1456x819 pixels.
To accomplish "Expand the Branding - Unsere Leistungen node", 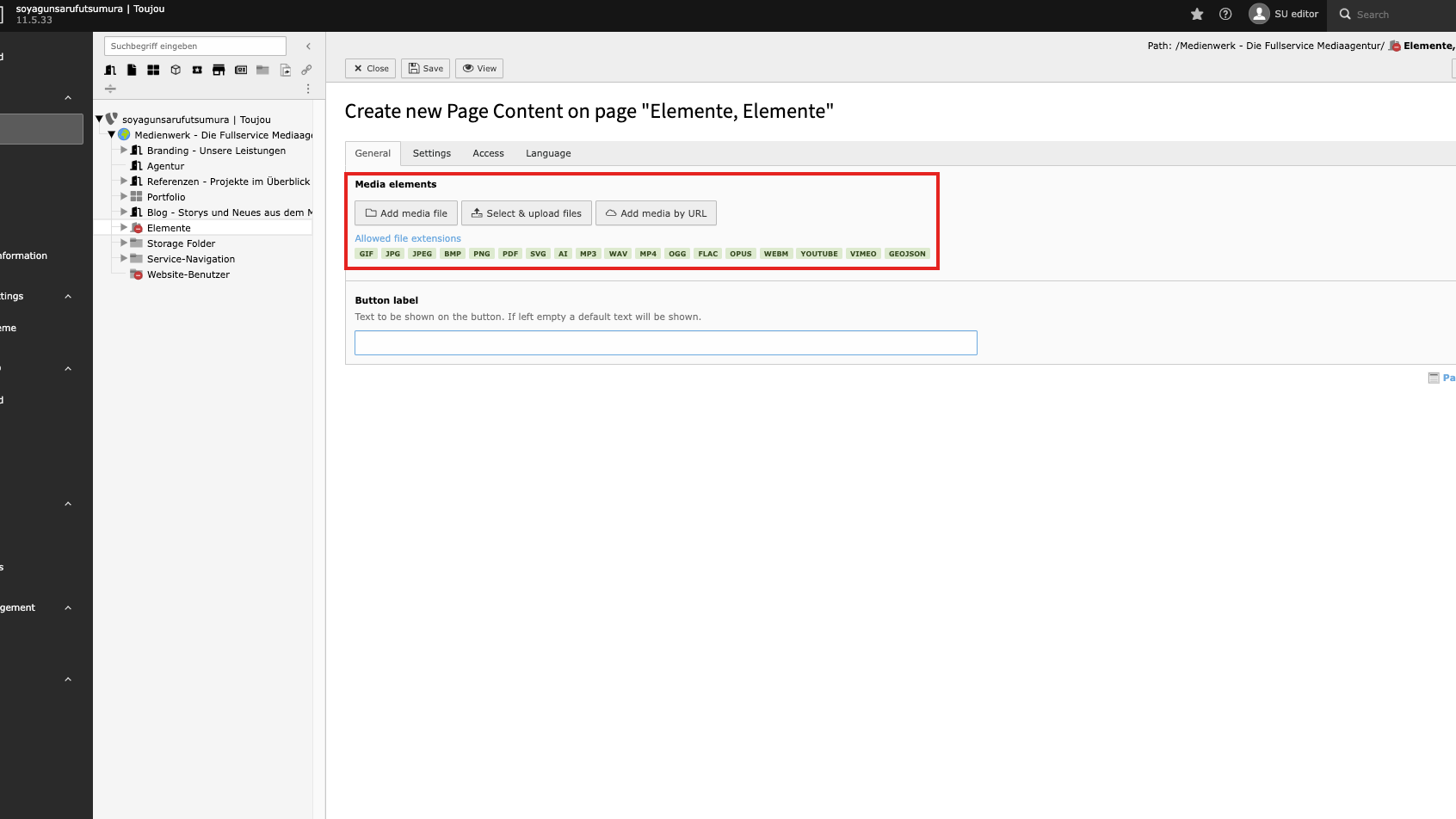I will [x=124, y=151].
